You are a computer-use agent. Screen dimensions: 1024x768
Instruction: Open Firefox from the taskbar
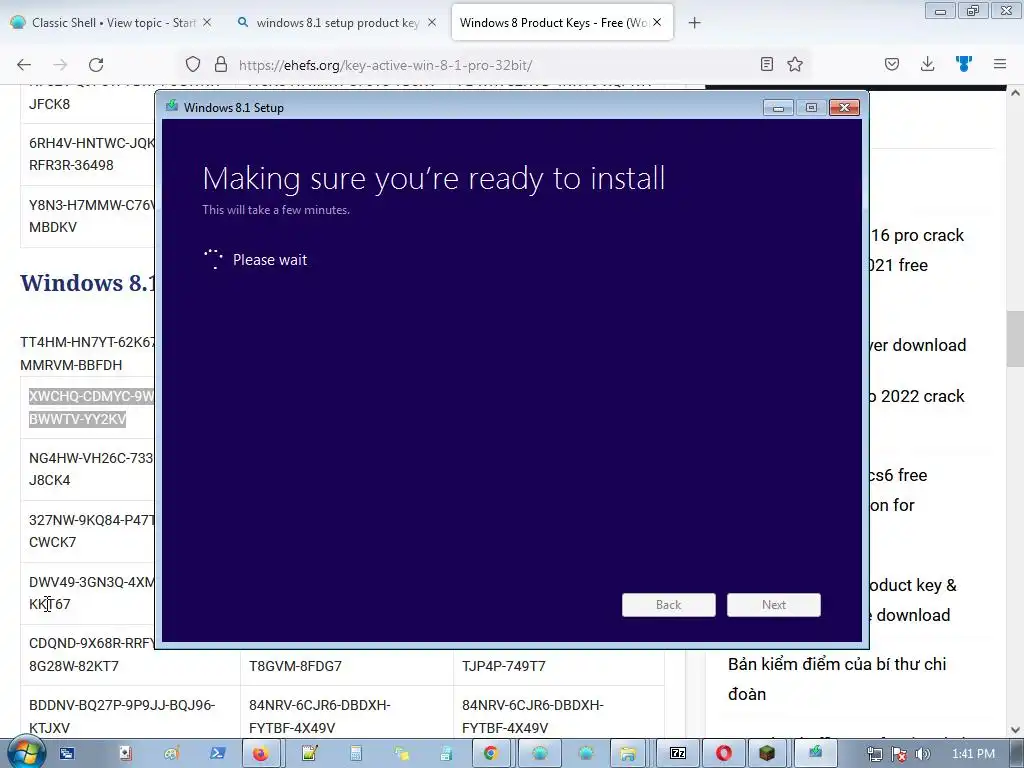tap(261, 753)
